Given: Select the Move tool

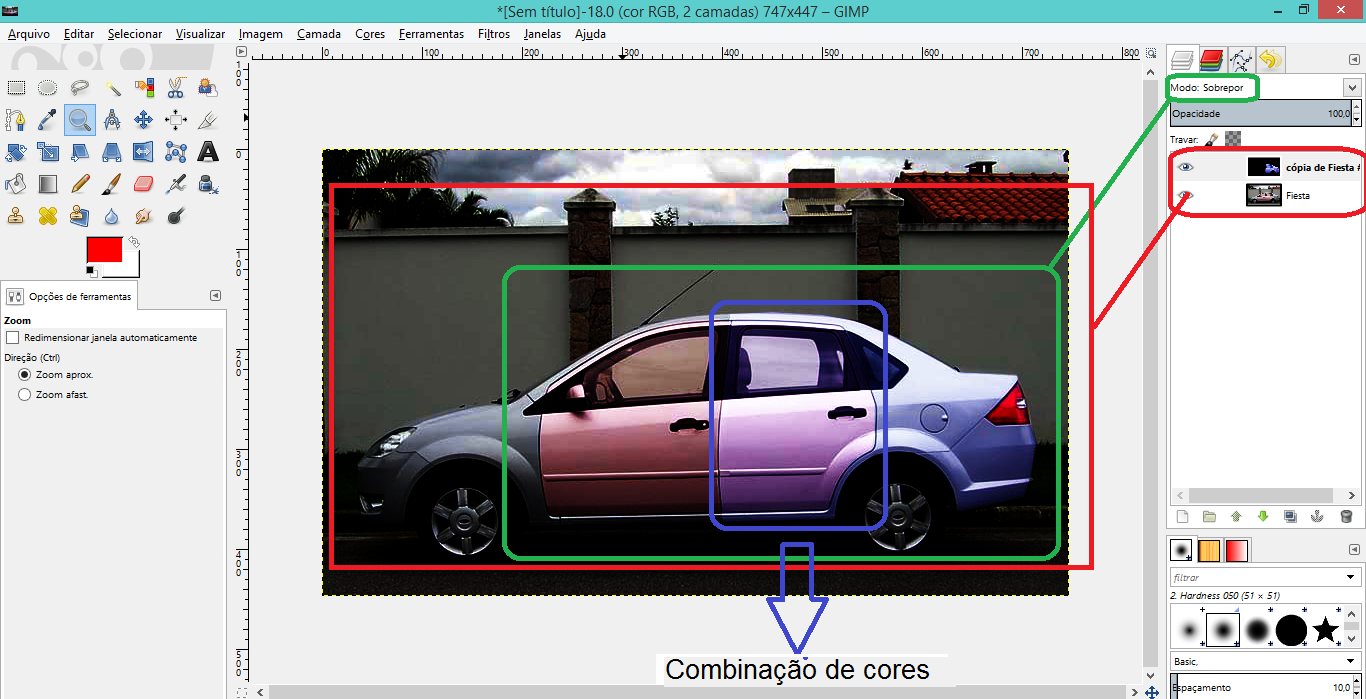Looking at the screenshot, I should [x=144, y=120].
